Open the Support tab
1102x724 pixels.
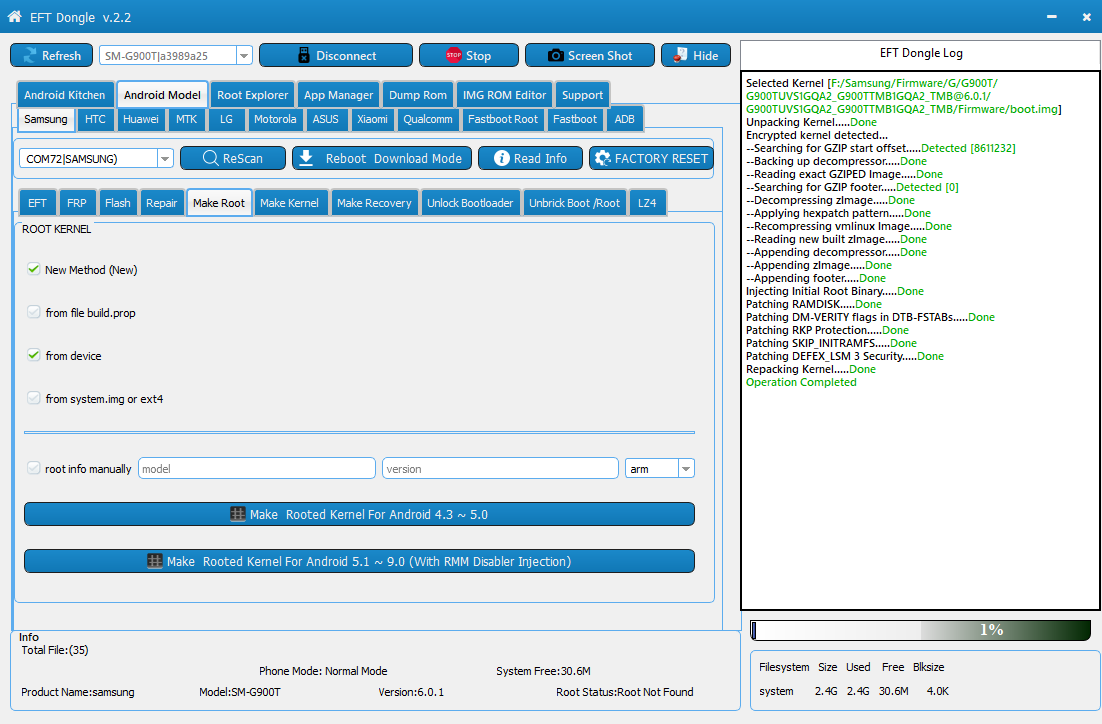[x=583, y=95]
